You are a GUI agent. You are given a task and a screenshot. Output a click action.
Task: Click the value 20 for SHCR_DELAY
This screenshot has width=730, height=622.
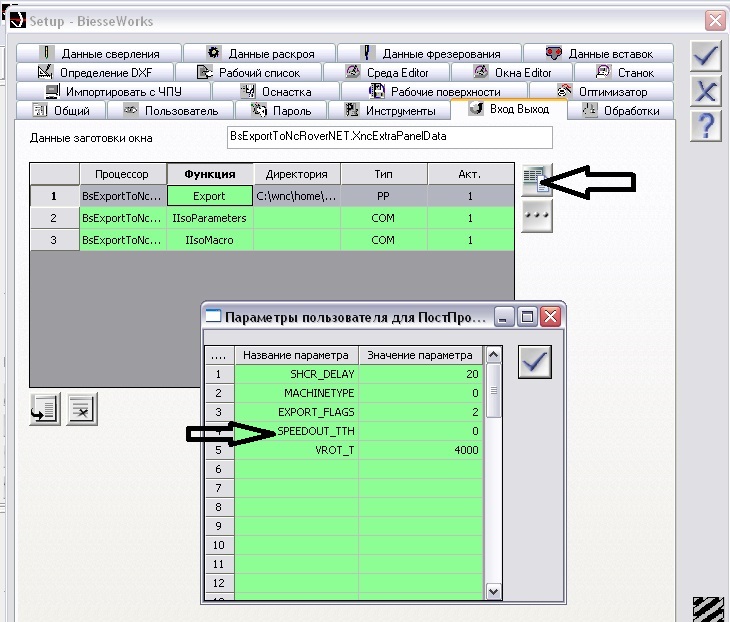tap(420, 374)
